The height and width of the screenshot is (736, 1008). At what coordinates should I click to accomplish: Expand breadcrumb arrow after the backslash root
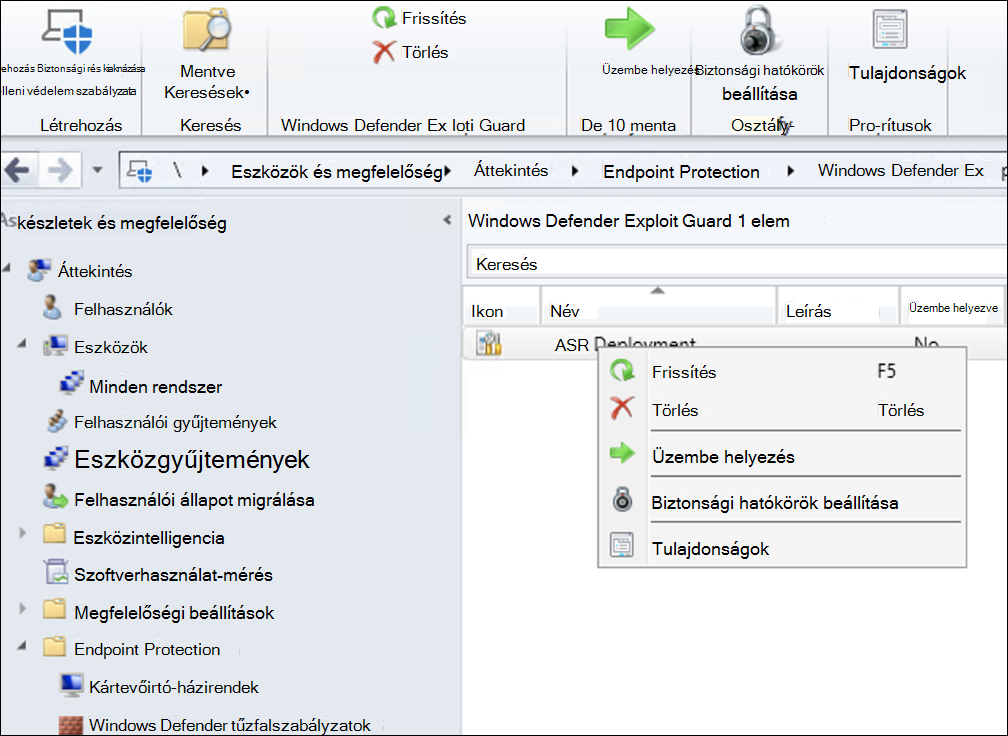tap(205, 171)
